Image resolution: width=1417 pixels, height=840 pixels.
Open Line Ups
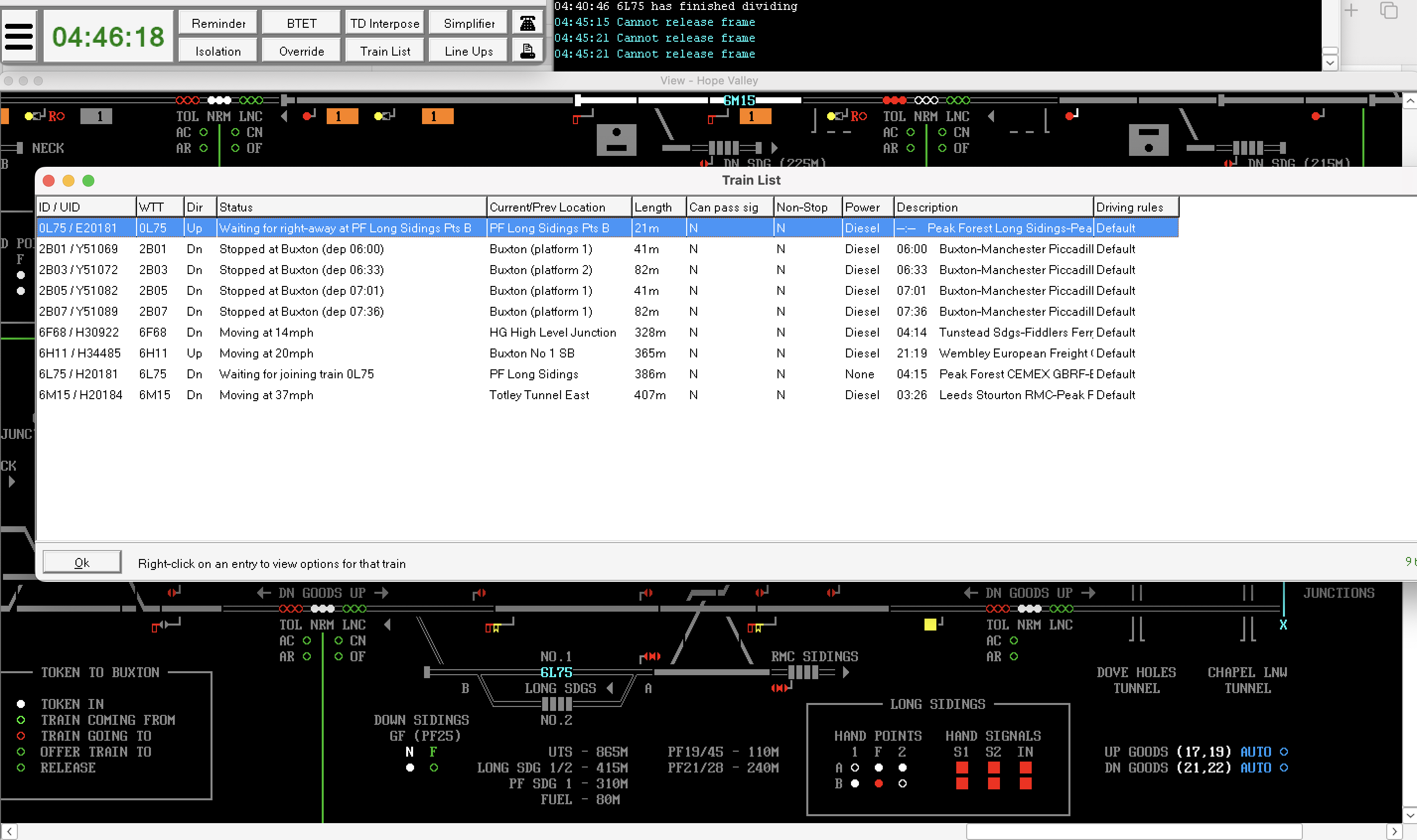pos(468,51)
